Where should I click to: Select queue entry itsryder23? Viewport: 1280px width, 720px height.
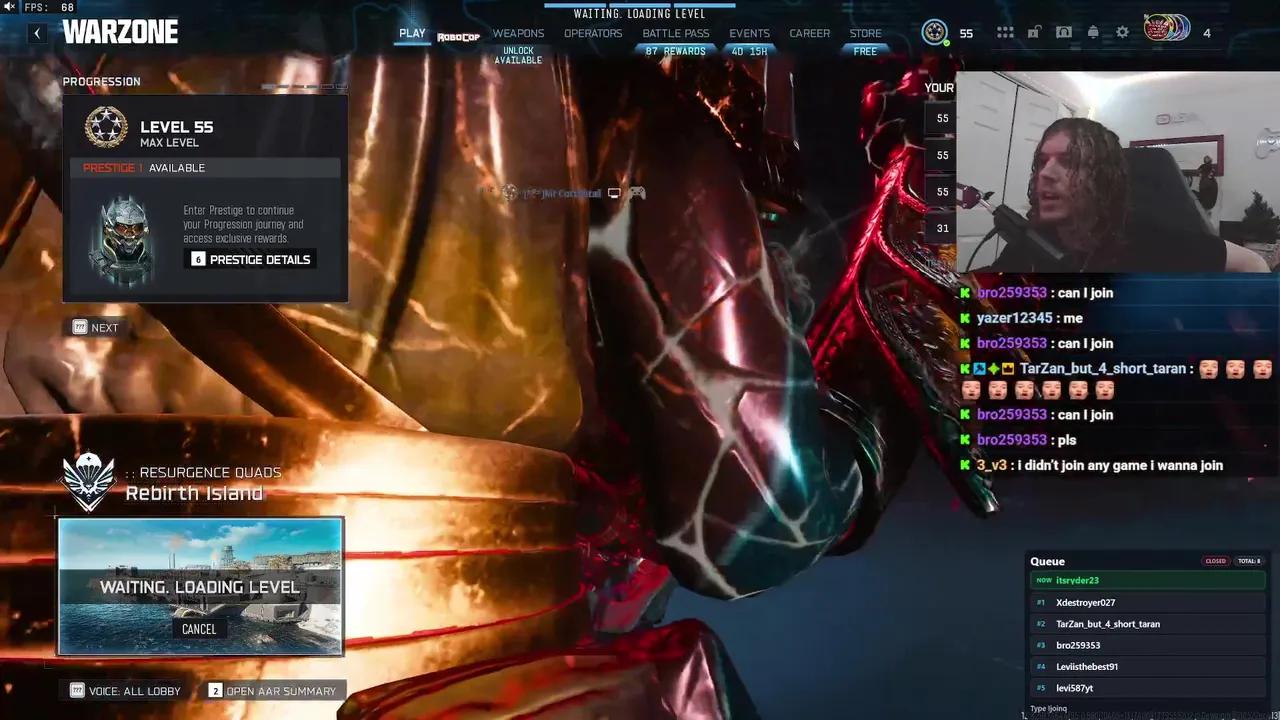(1147, 580)
